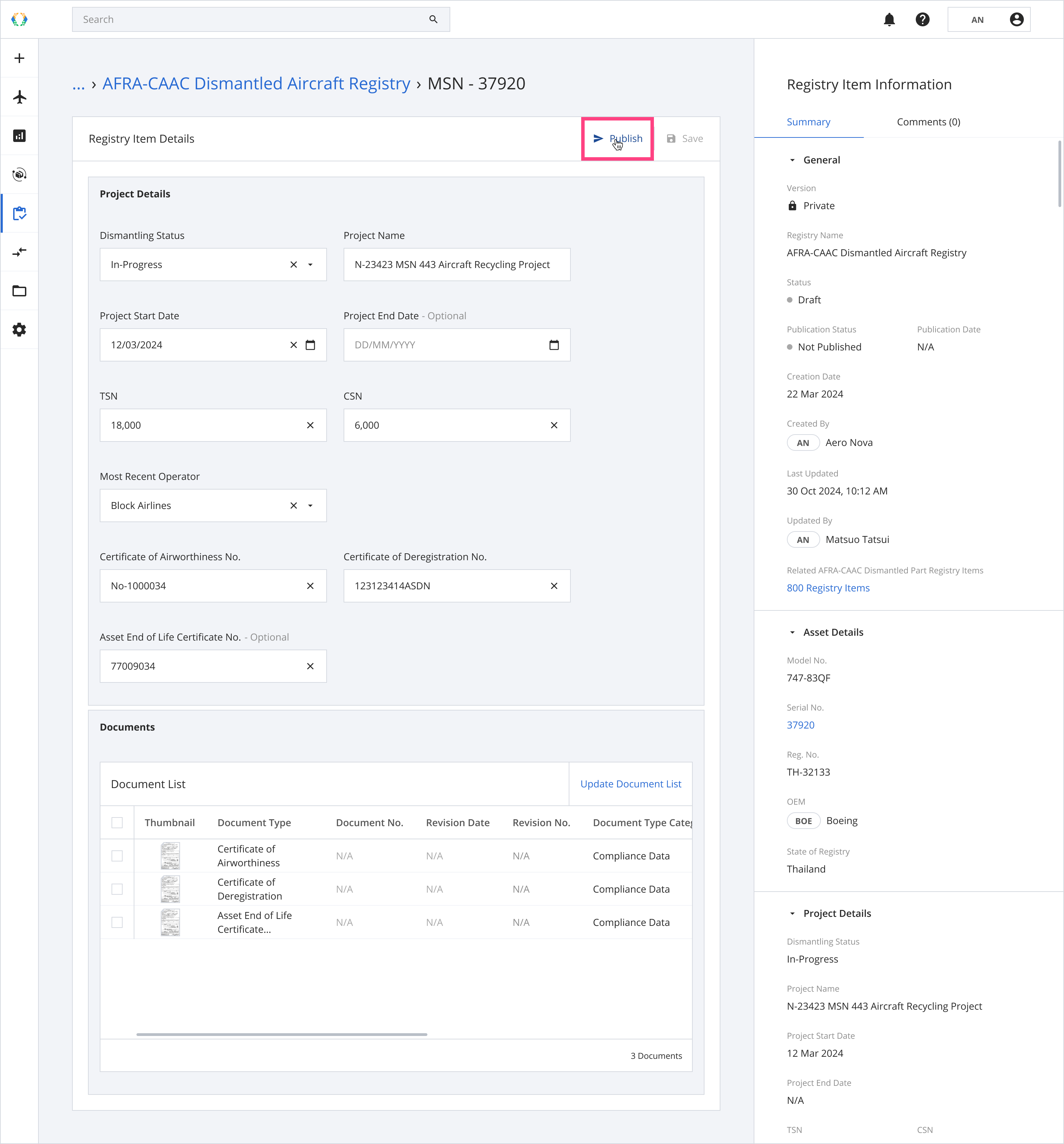Click the airplane icon in the sidebar
Viewport: 1064px width, 1144px height.
20,97
